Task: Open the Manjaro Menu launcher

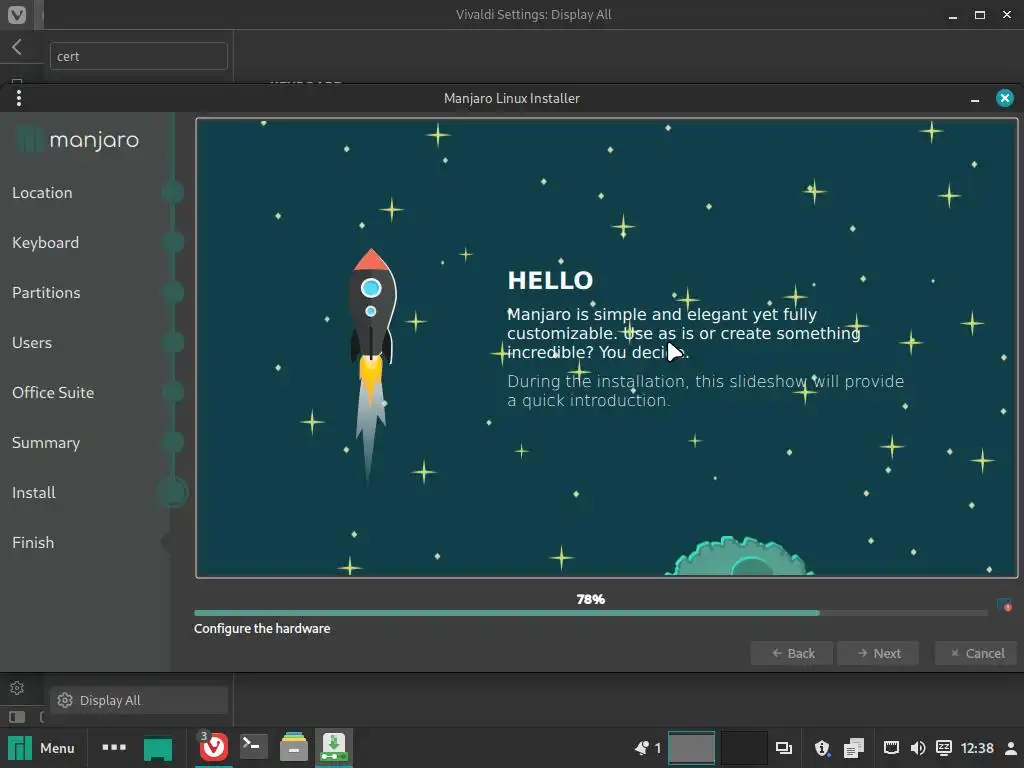Action: click(41, 748)
